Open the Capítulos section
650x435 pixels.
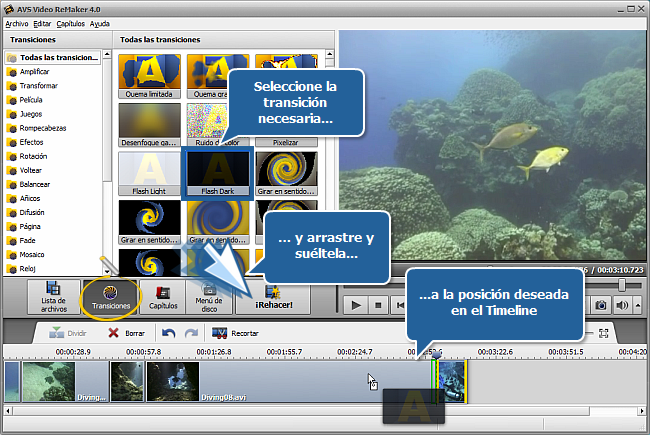click(164, 297)
